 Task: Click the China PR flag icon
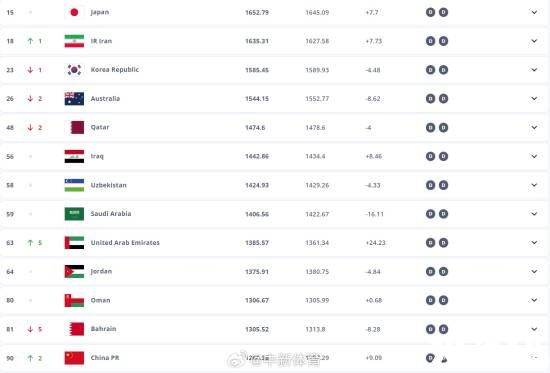74,358
